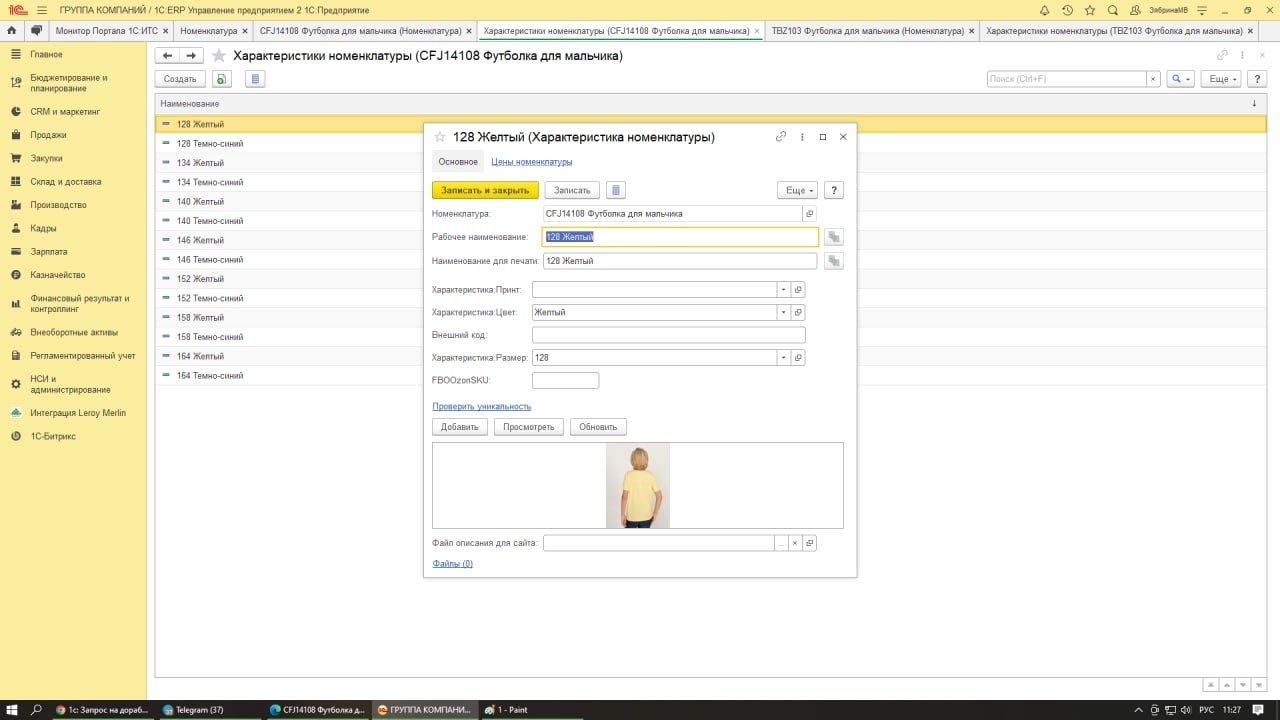Screen dimensions: 1280x720
Task: Click the home page icon
Action: 11,31
